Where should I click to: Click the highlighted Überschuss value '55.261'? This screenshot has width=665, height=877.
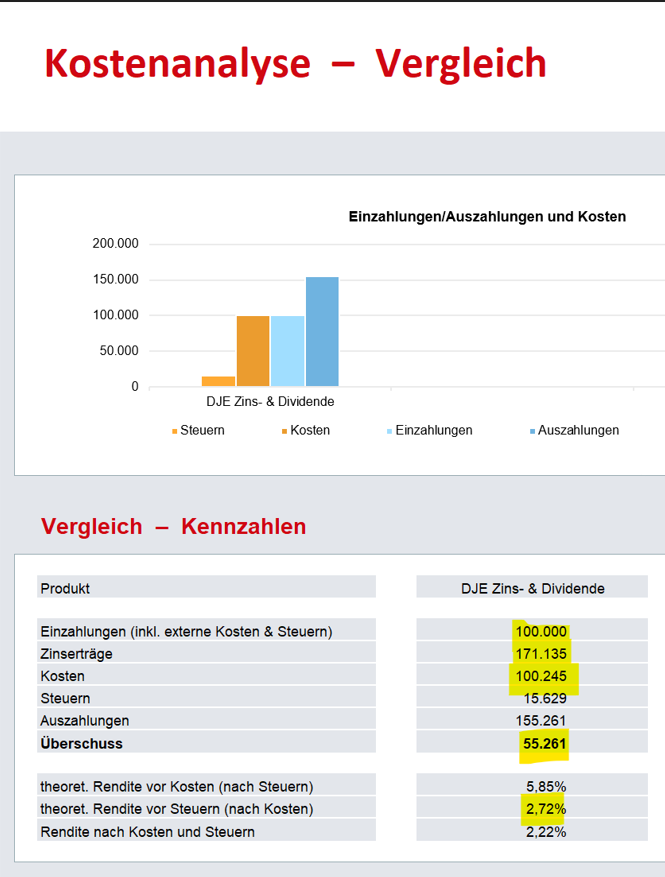pyautogui.click(x=545, y=743)
